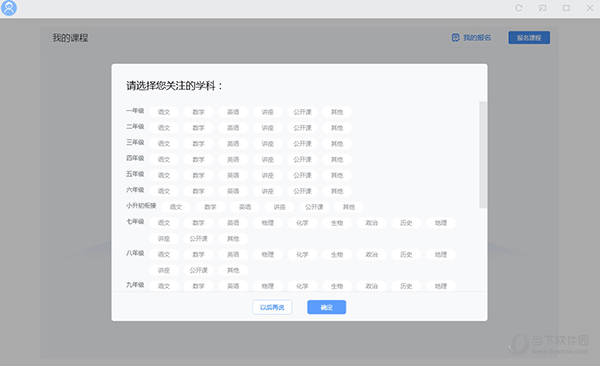600x366 pixels.
Task: Select 地理 in 七年级 row
Action: [441, 223]
